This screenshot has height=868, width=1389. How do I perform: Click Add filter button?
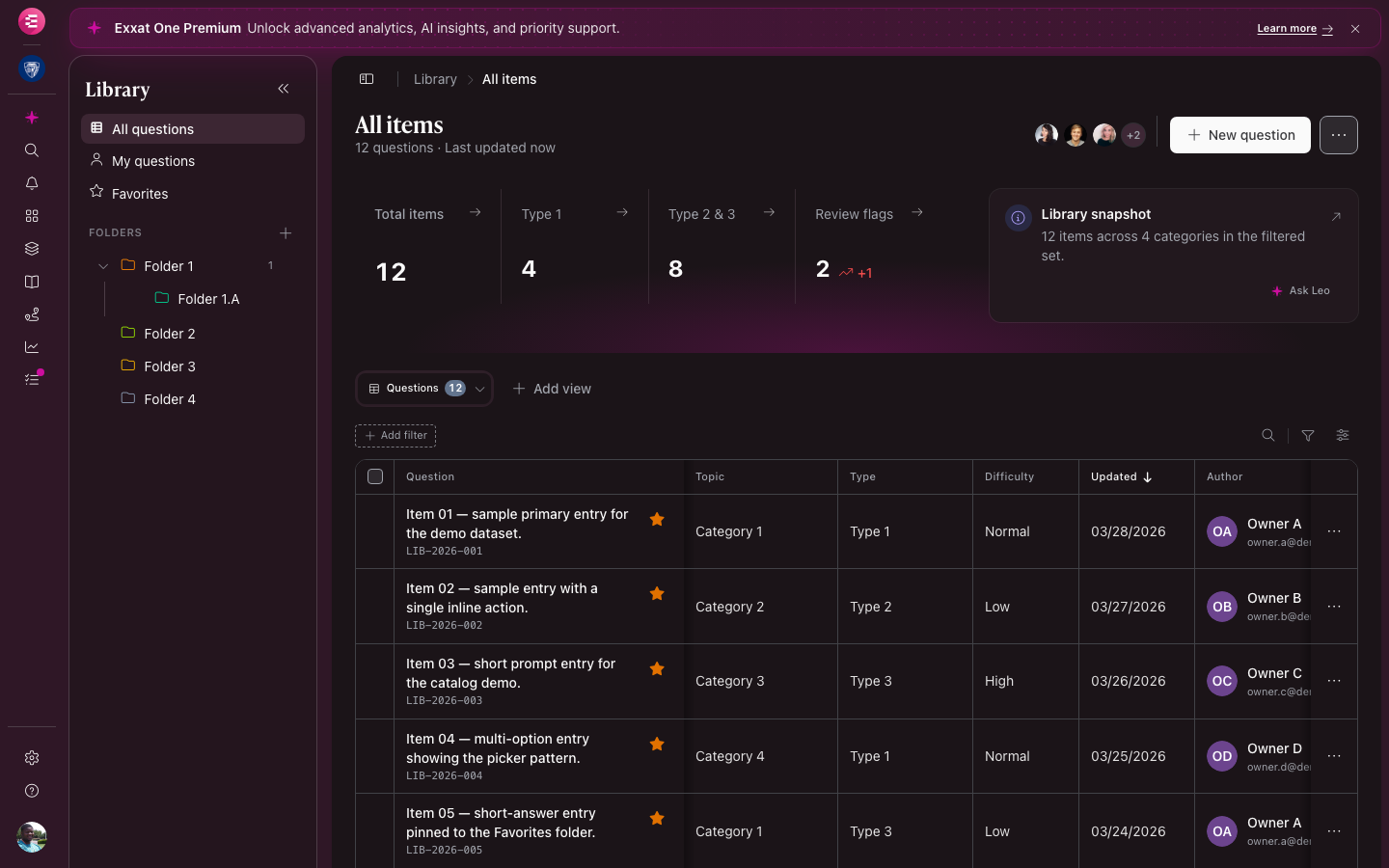tap(395, 436)
